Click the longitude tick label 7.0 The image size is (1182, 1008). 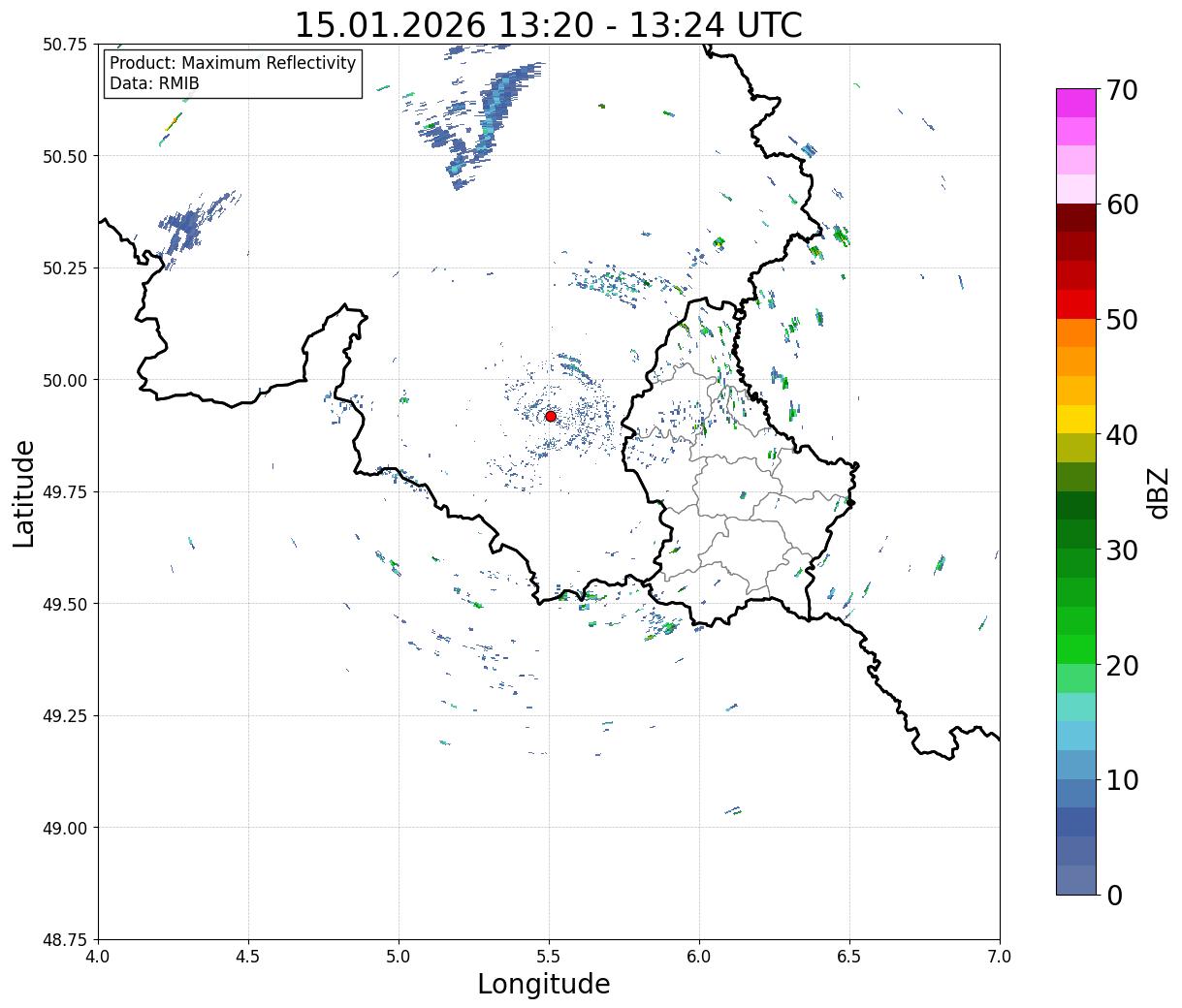pos(1000,957)
